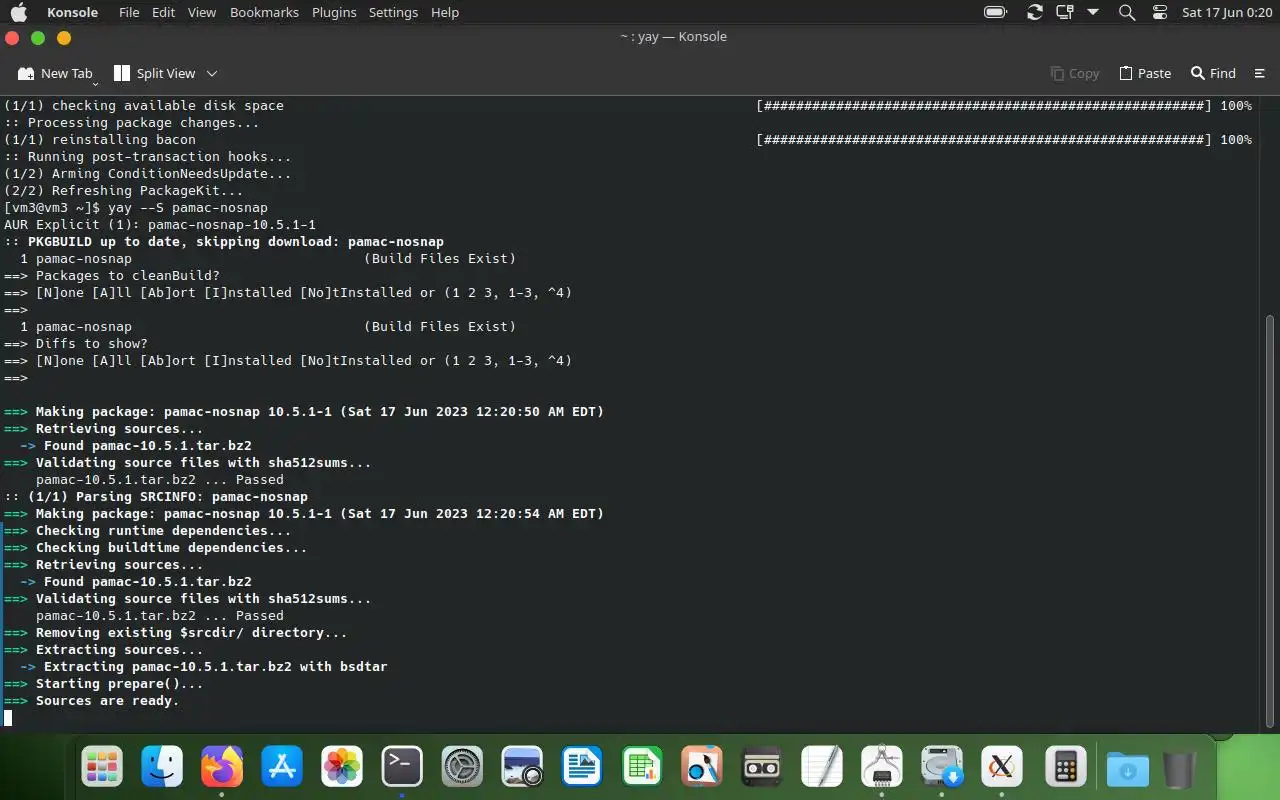Open the Konsole hamburger menu

pyautogui.click(x=1260, y=73)
